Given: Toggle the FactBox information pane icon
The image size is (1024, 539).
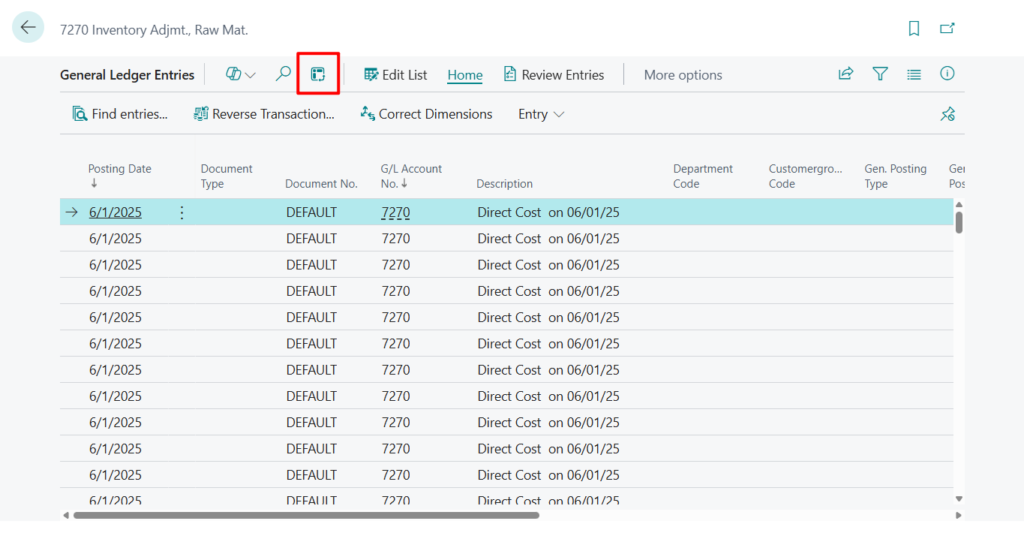Looking at the screenshot, I should pyautogui.click(x=947, y=74).
